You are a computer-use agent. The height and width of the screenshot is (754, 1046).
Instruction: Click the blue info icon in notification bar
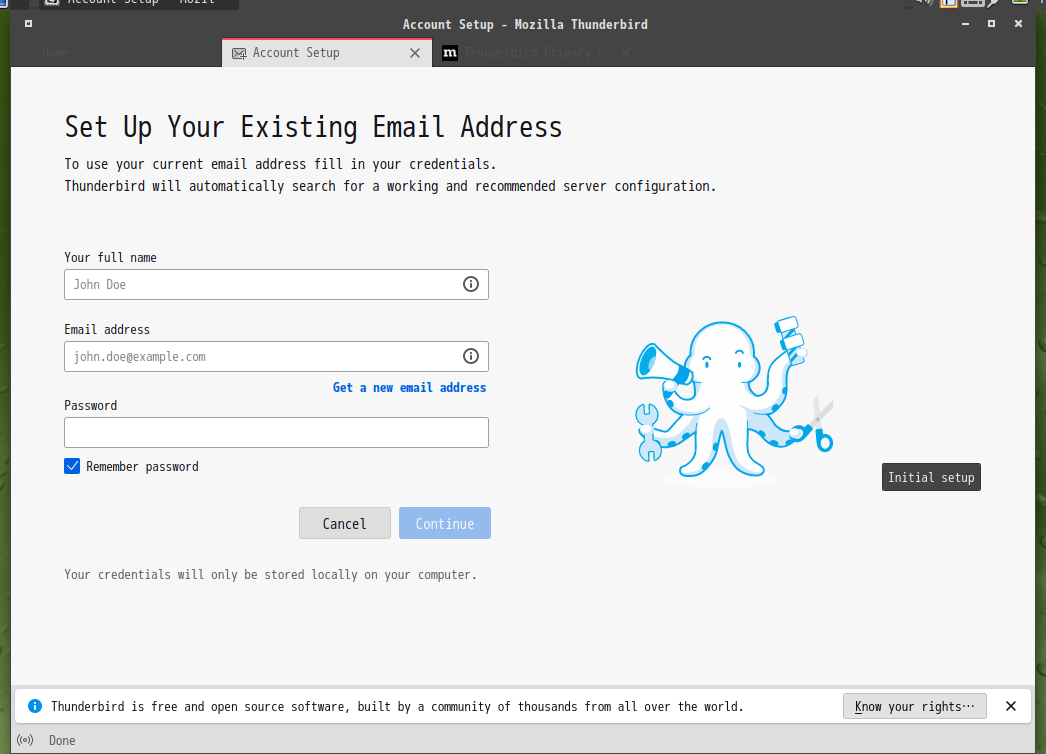(35, 706)
